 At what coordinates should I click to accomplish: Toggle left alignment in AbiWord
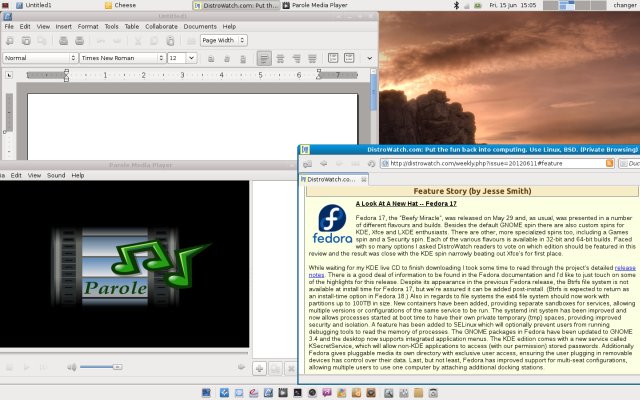click(264, 58)
